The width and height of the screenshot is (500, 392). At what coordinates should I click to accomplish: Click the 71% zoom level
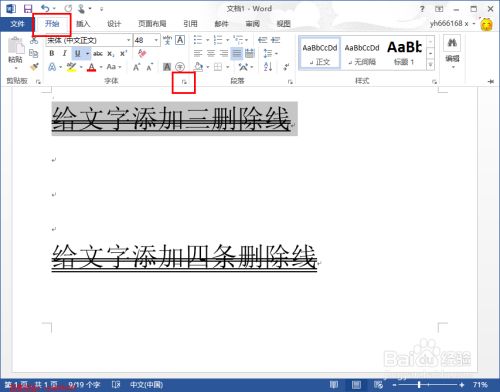pos(480,385)
